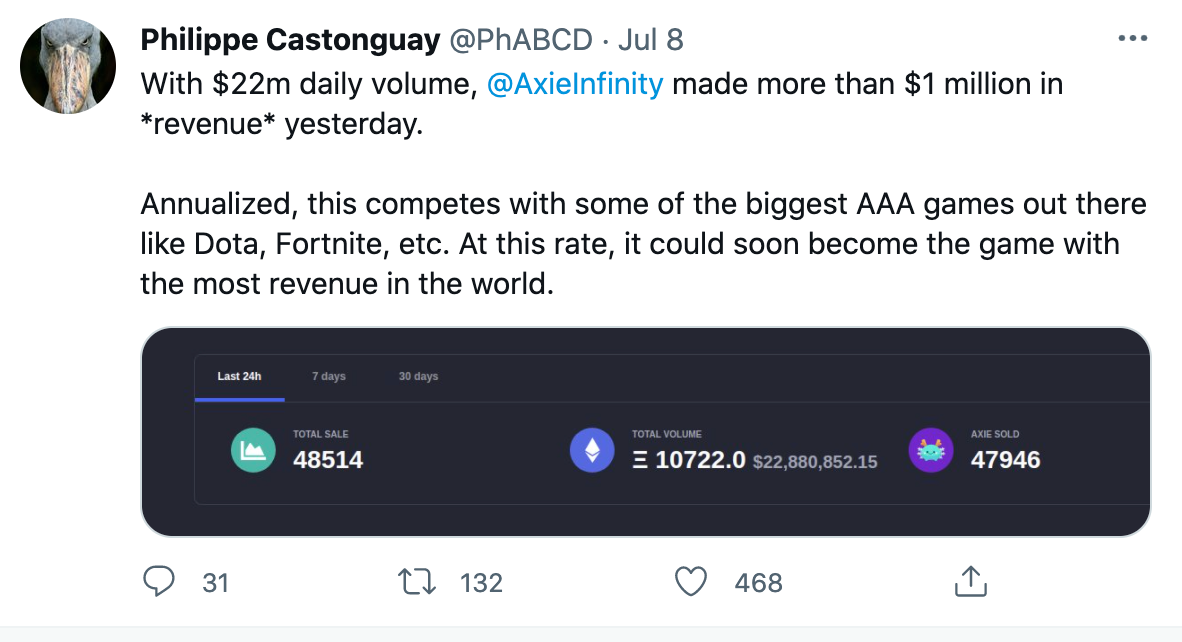Switch to the 7 days tab
Screen dimensions: 1182x642
[329, 377]
